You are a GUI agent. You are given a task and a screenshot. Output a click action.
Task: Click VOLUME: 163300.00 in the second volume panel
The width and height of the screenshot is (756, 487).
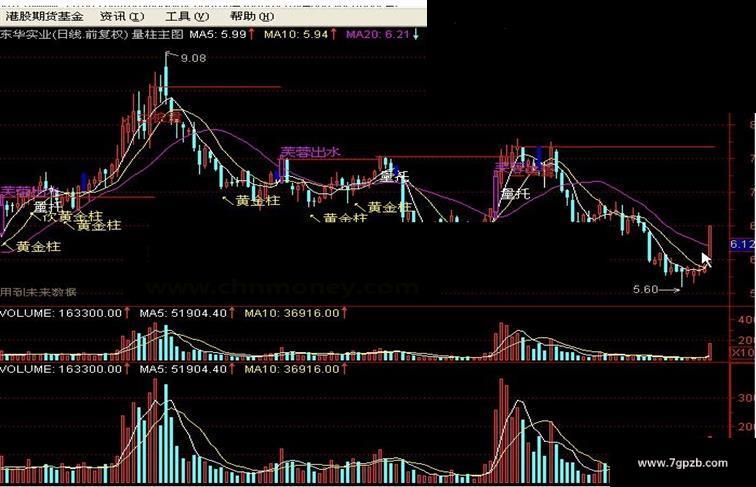61,369
